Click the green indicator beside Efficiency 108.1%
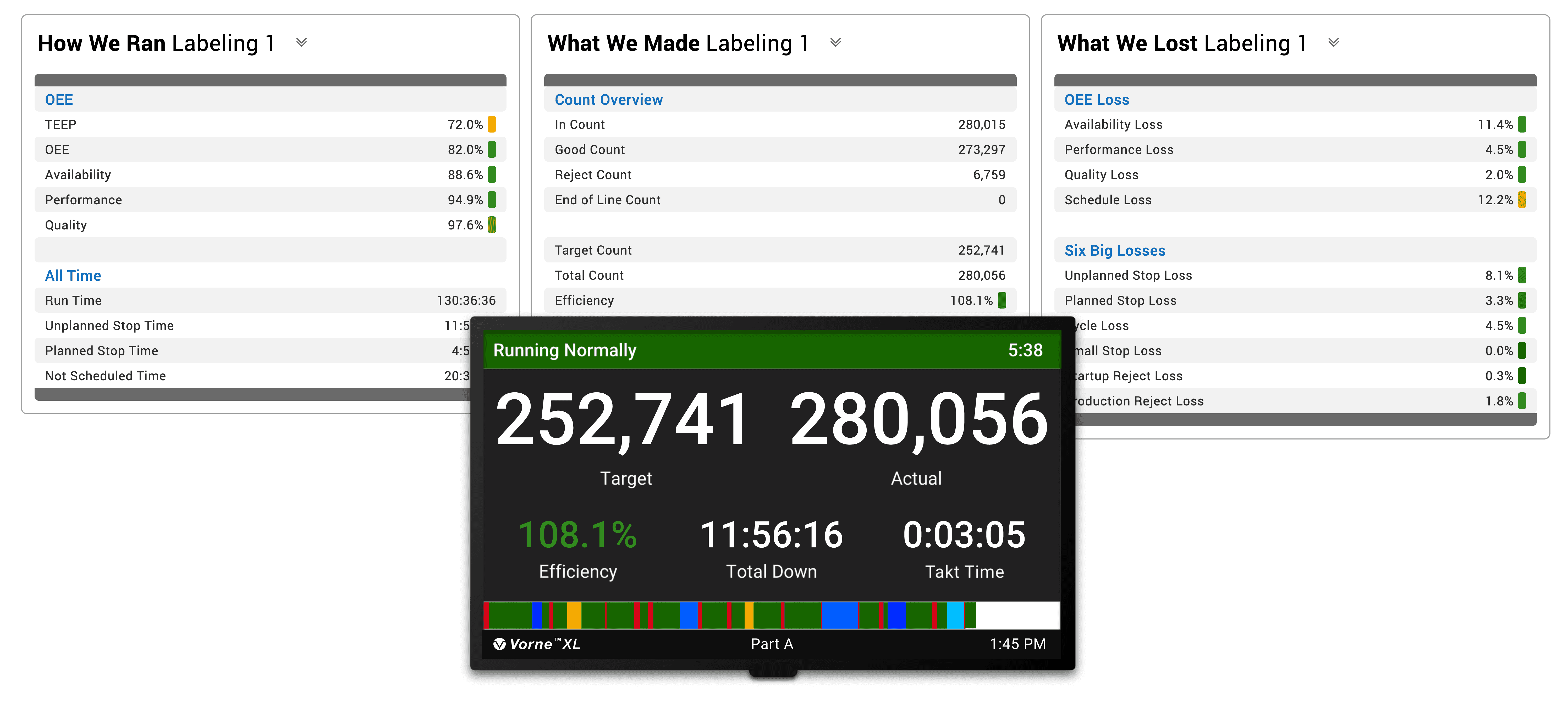 [1002, 300]
